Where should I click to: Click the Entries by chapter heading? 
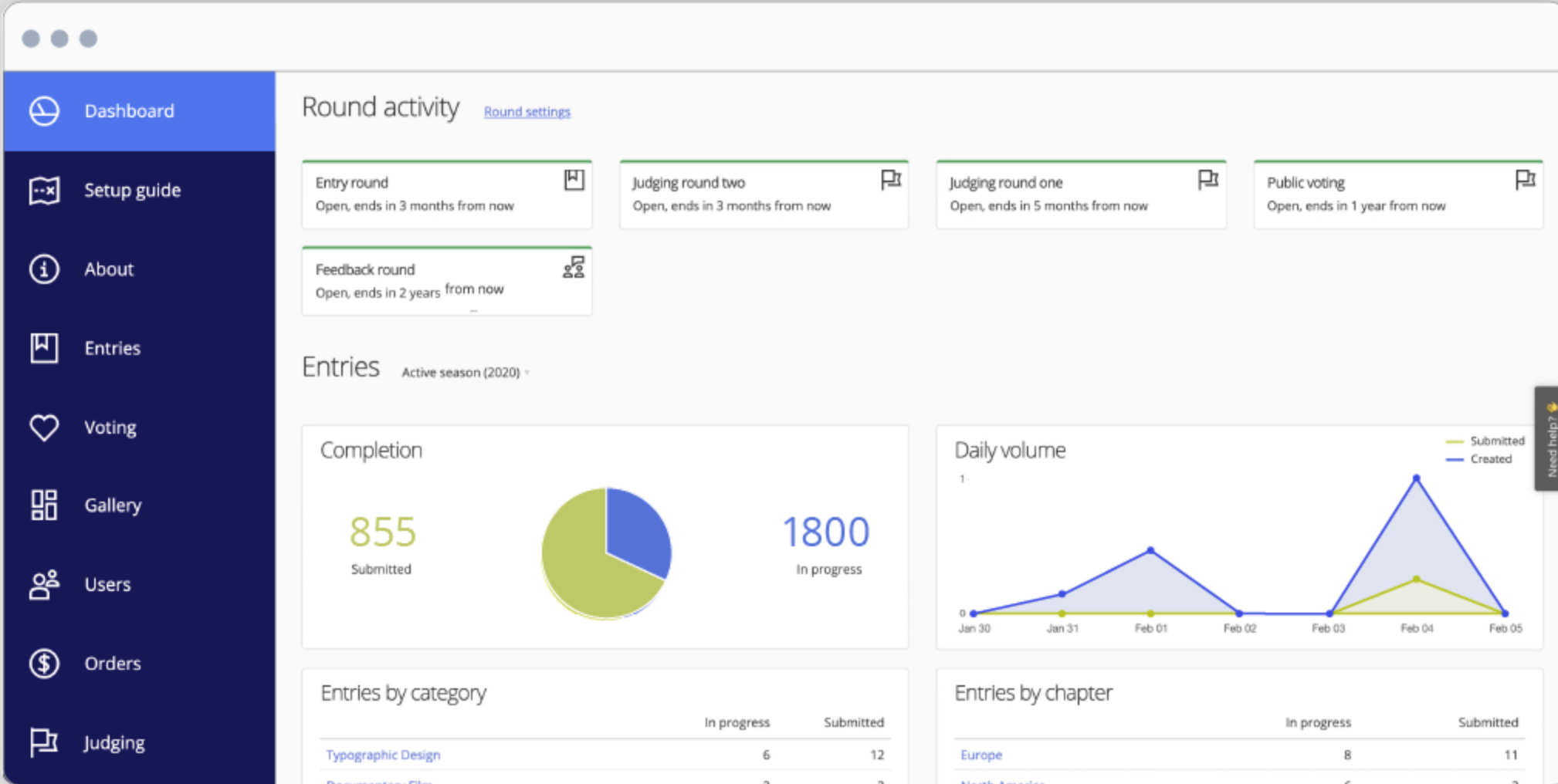(x=1034, y=694)
